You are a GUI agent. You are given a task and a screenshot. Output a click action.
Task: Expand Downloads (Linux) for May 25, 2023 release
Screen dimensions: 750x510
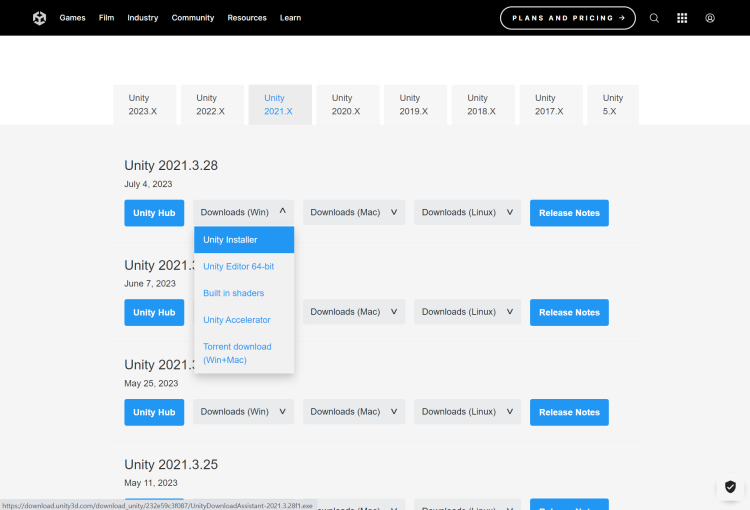pos(467,412)
